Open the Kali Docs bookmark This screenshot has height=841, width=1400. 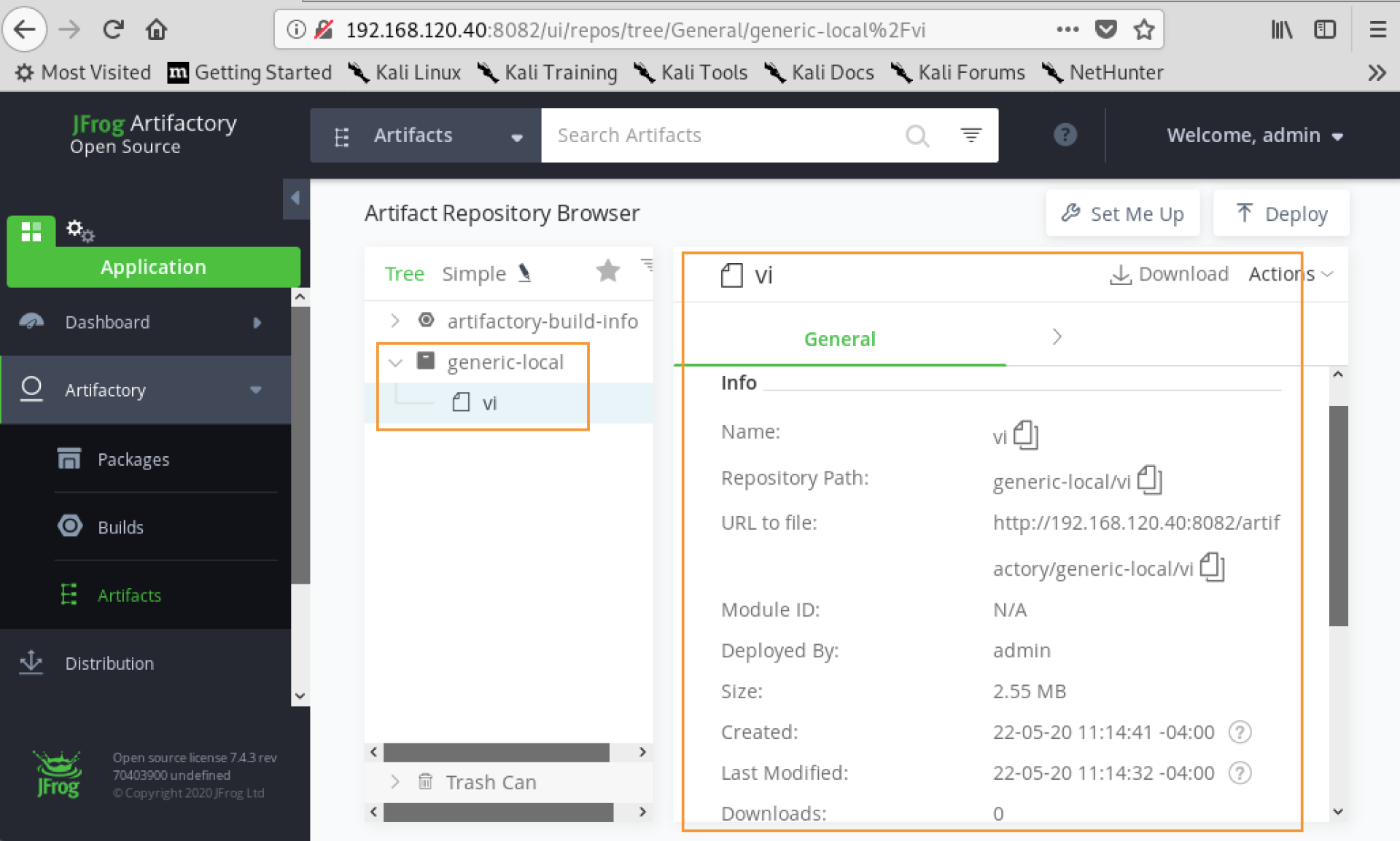(819, 73)
